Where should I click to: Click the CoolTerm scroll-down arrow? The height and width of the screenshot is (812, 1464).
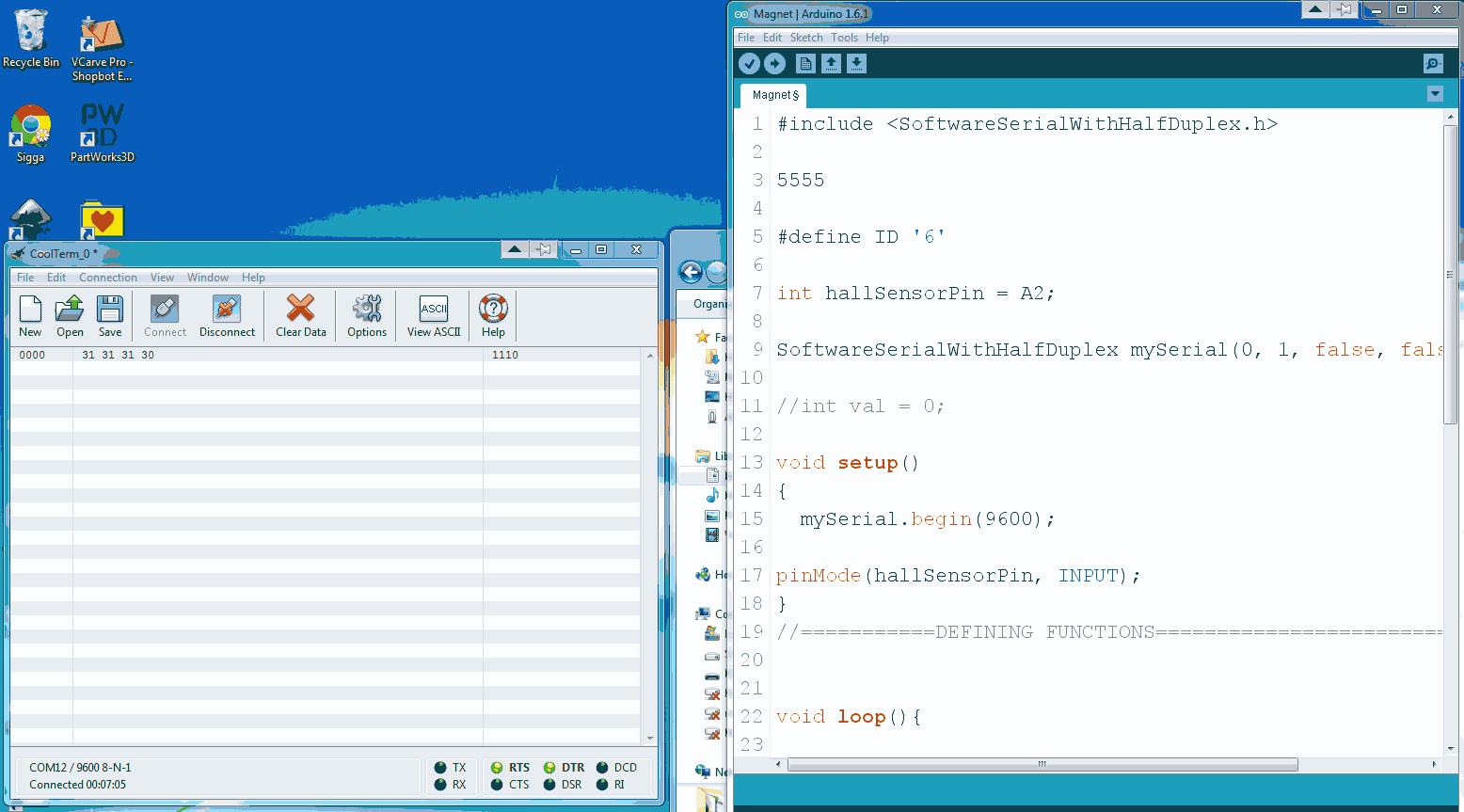tap(650, 739)
